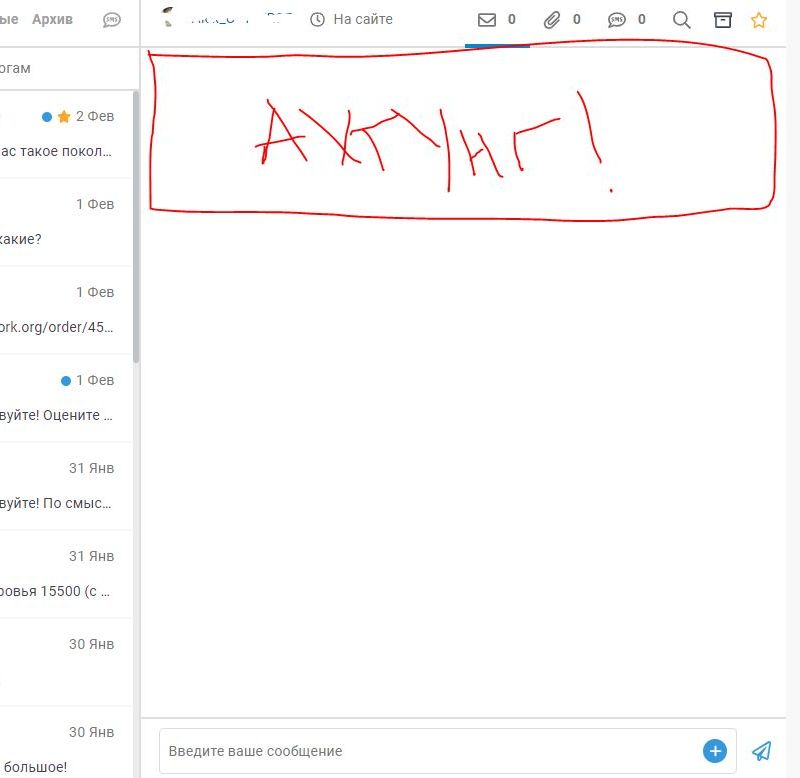Click the SMS icon in left panel
The image size is (800, 778).
coord(112,20)
